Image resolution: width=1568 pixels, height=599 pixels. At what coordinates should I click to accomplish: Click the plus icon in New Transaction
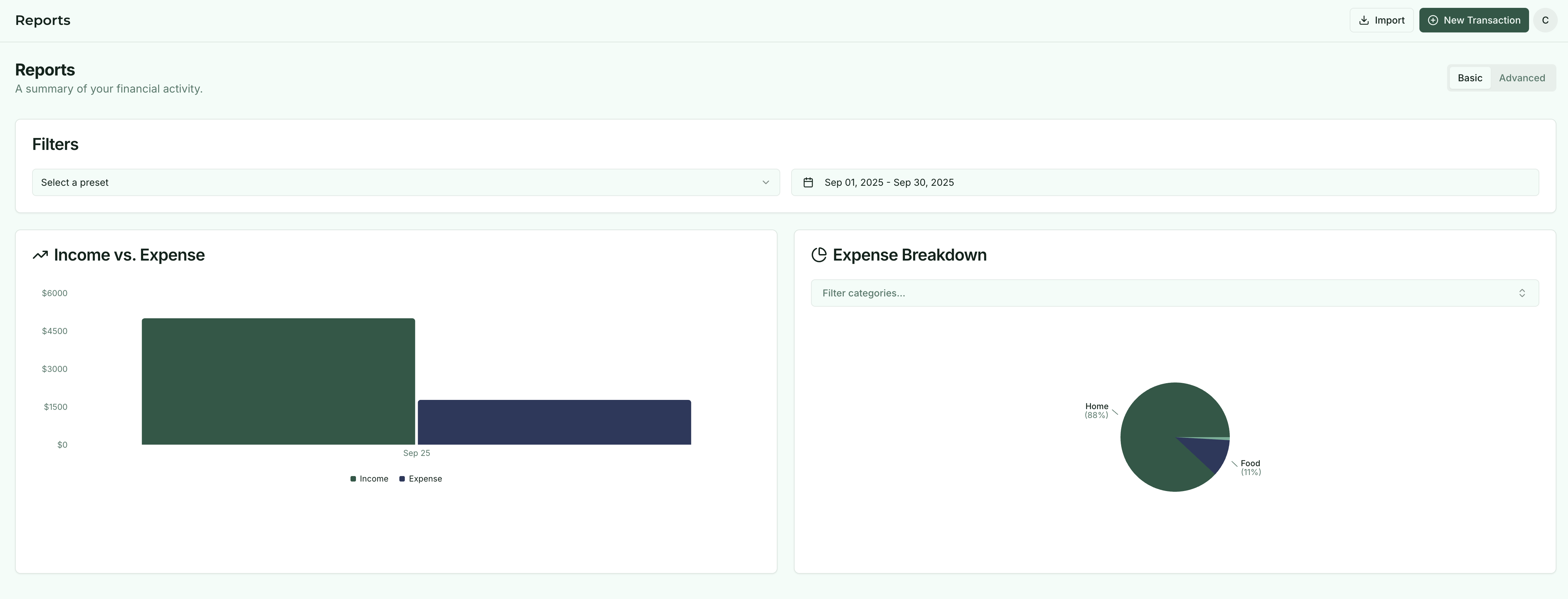pyautogui.click(x=1433, y=20)
